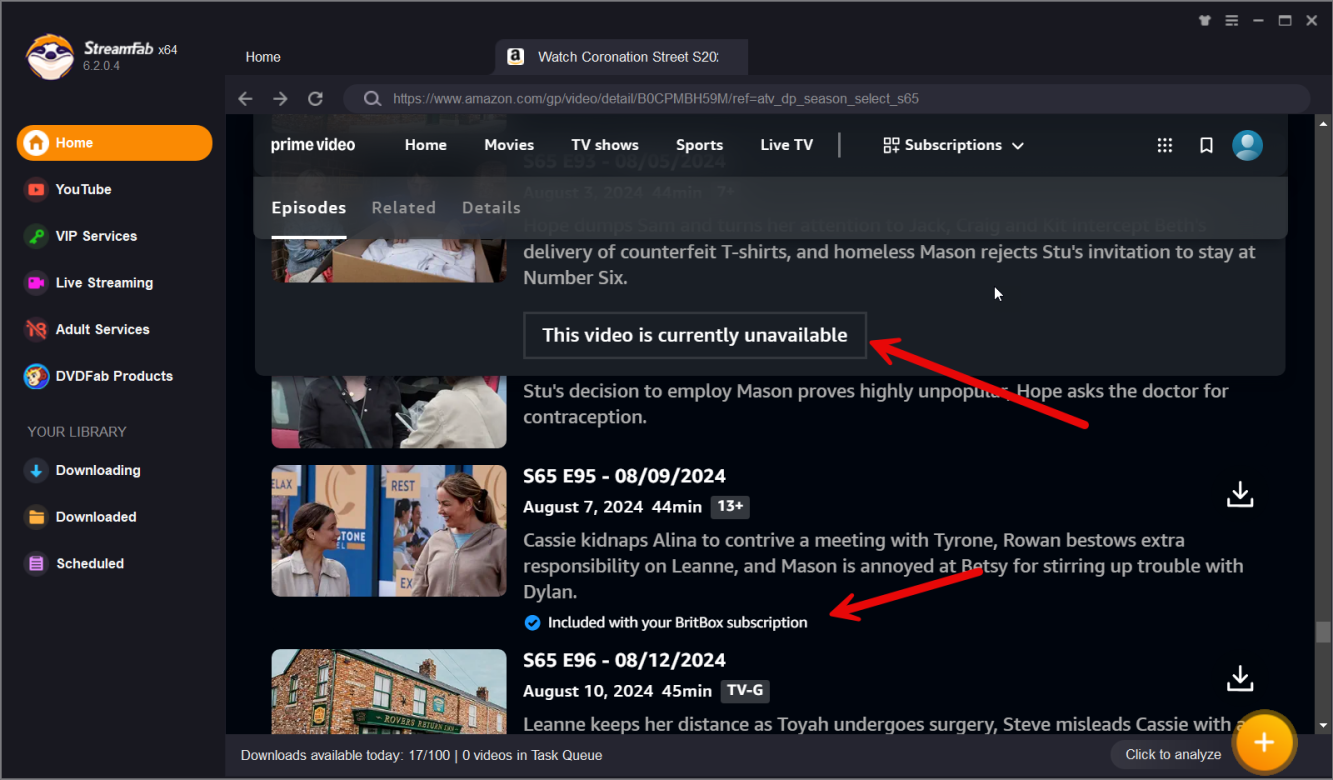
Task: Open the StreamFab hamburger menu icon
Action: [1232, 20]
